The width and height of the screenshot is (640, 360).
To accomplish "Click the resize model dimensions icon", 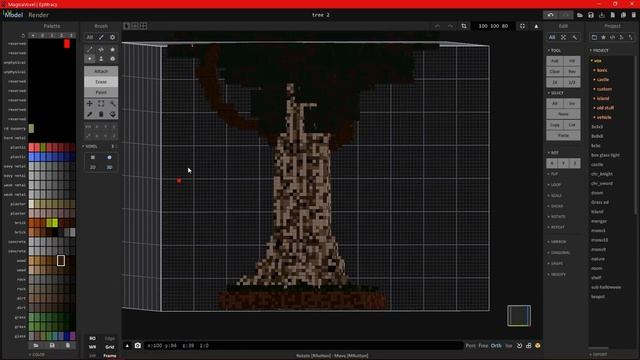I will tap(464, 26).
